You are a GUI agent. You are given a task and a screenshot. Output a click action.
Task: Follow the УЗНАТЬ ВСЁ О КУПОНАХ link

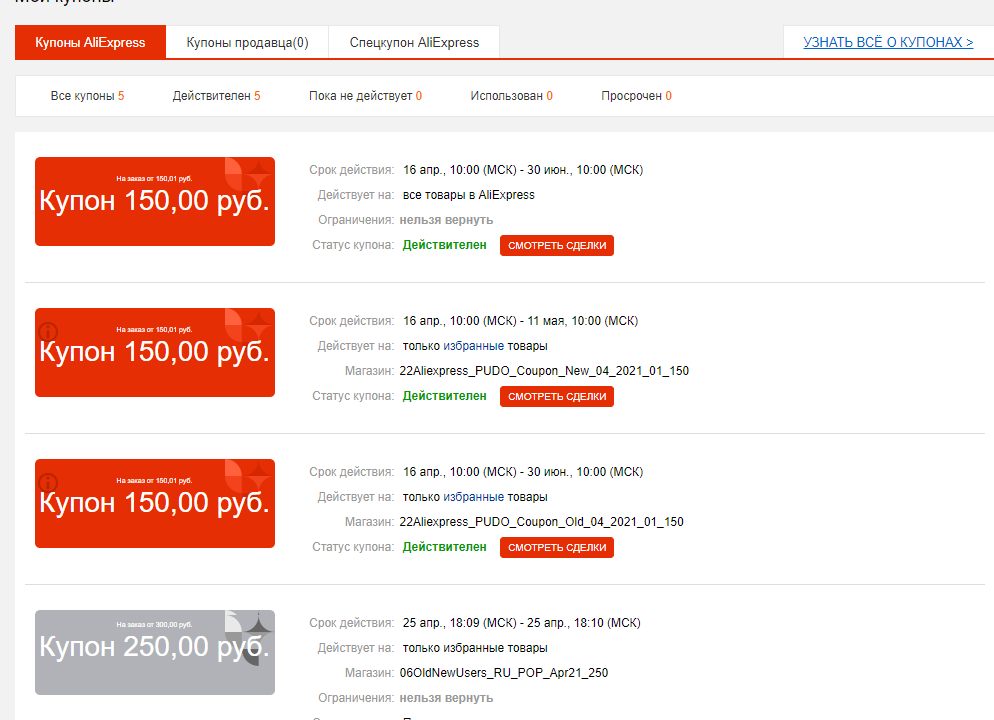point(888,42)
